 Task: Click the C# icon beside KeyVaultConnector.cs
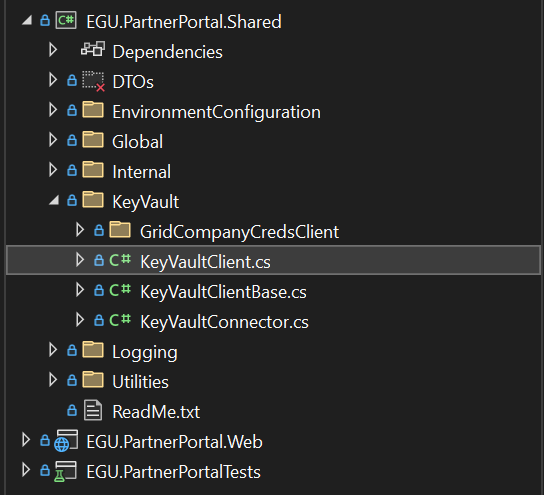(120, 319)
